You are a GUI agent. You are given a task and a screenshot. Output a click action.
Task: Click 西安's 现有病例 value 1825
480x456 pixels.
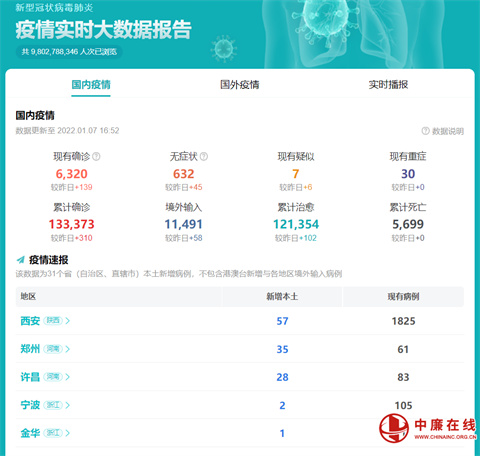403,321
